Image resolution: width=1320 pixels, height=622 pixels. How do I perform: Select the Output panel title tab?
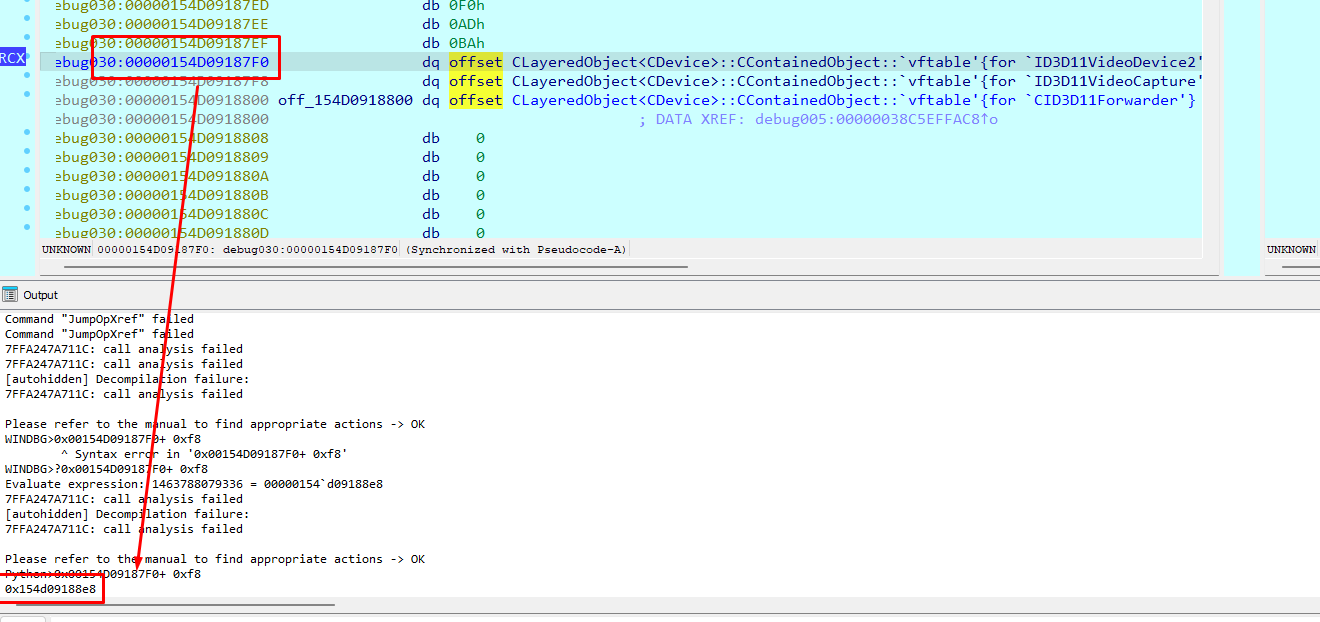click(x=41, y=295)
